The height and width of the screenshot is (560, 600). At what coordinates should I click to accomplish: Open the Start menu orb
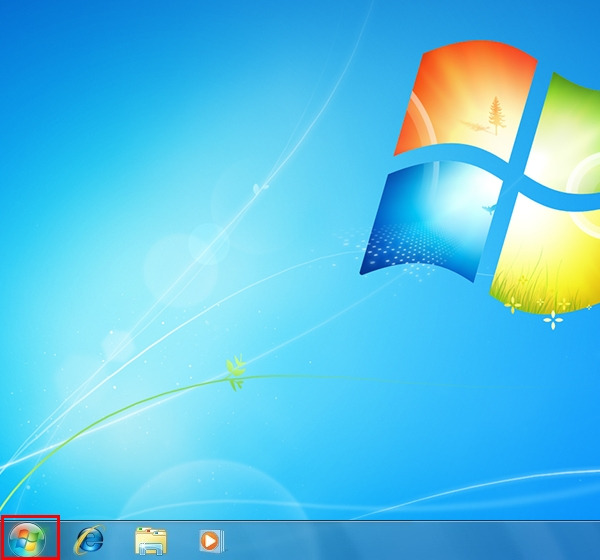[x=30, y=539]
